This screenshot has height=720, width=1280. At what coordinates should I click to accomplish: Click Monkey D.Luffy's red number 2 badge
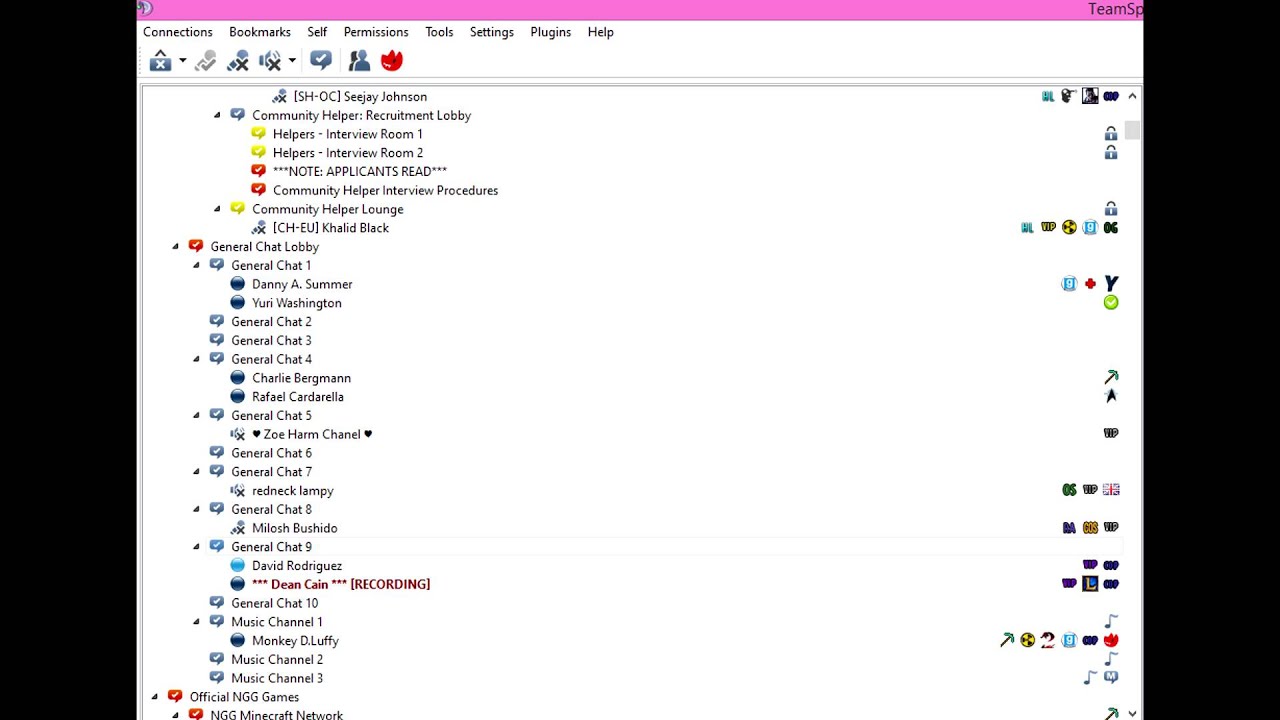1047,641
